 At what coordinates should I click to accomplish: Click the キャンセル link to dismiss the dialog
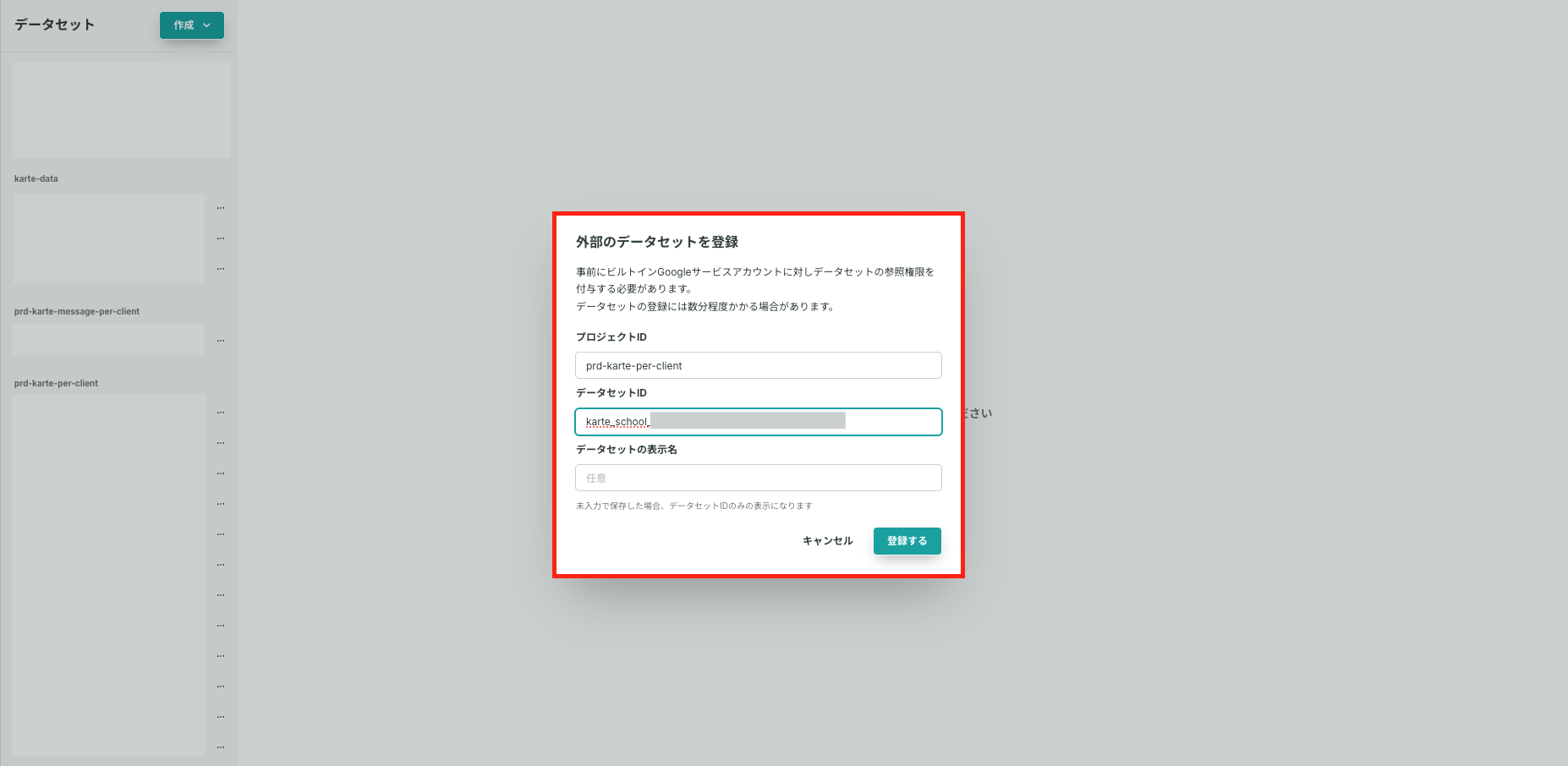[827, 540]
